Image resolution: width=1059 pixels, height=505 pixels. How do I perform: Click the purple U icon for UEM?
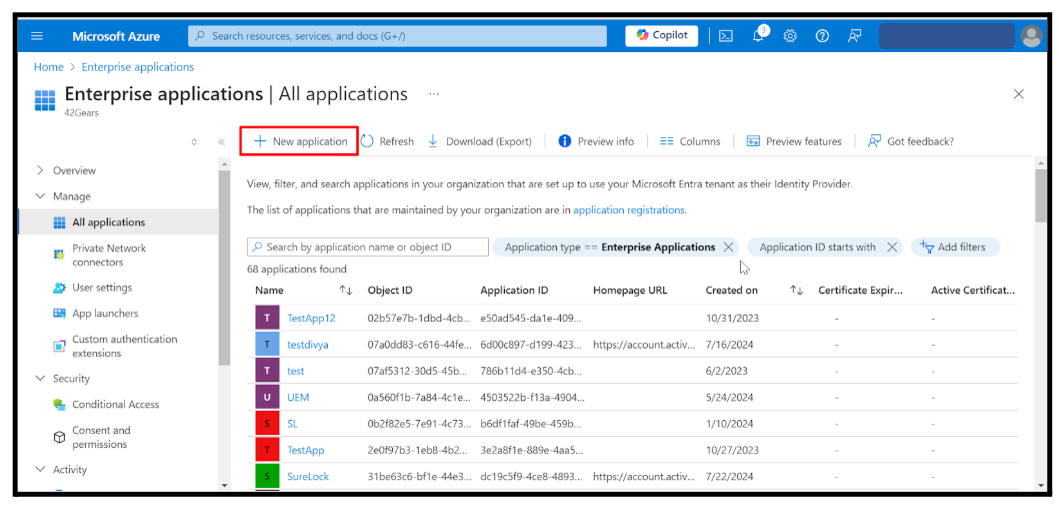pyautogui.click(x=267, y=397)
